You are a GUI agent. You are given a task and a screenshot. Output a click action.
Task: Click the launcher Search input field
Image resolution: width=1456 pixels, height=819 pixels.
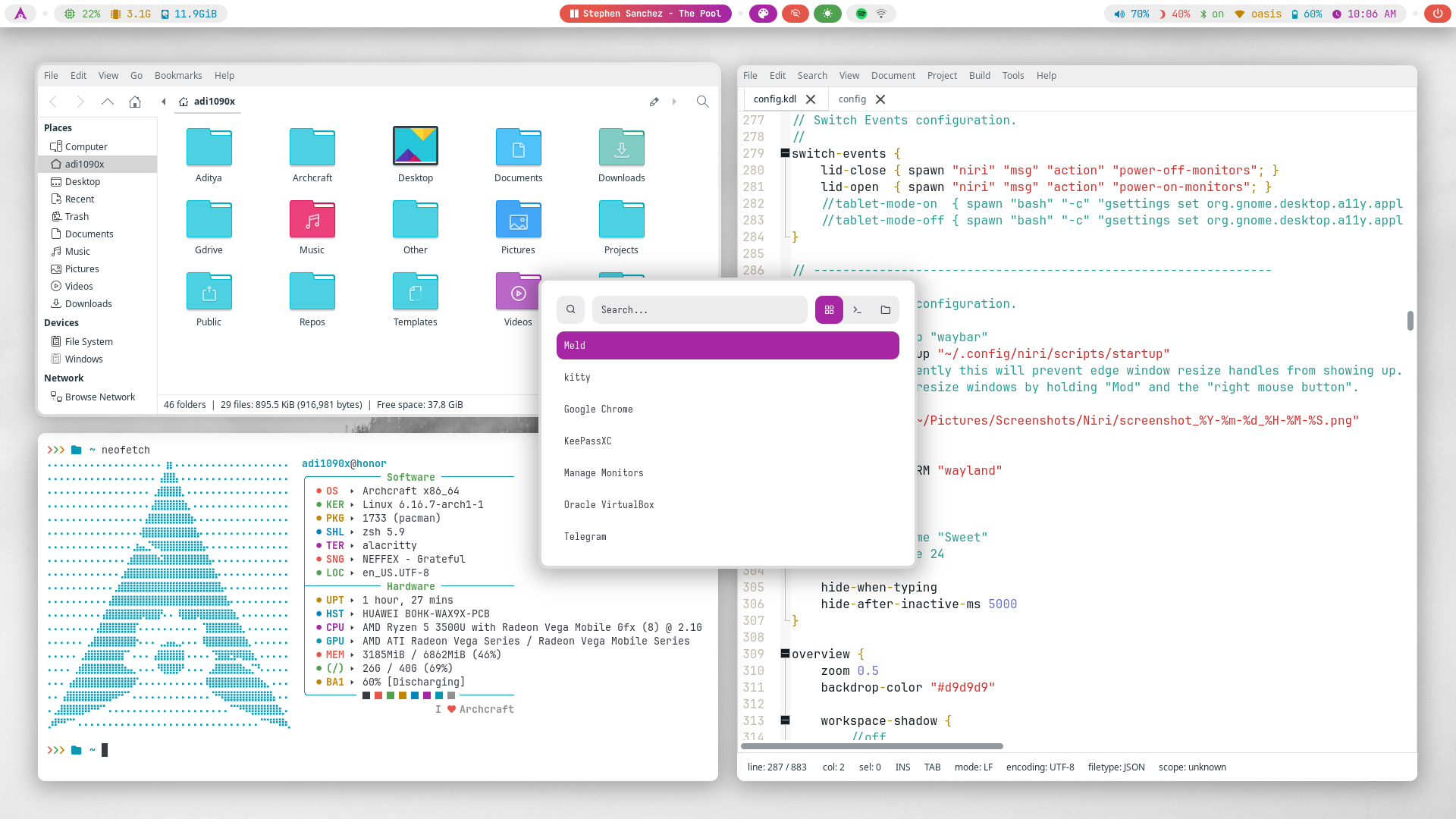(x=698, y=310)
